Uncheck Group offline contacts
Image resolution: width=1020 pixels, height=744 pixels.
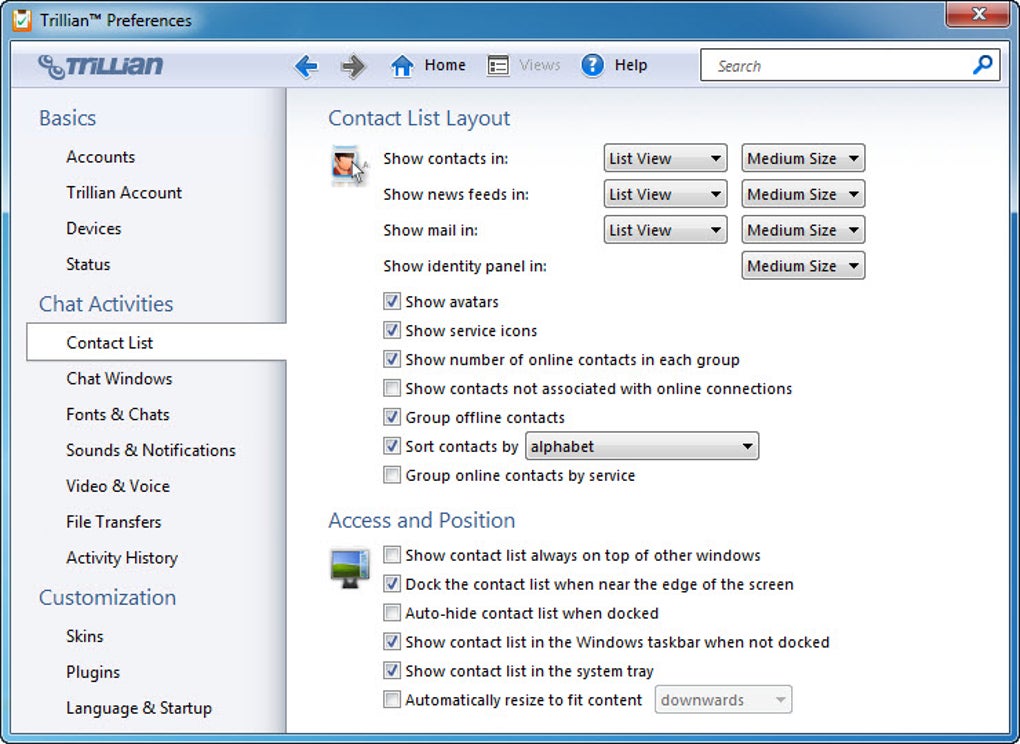[392, 418]
